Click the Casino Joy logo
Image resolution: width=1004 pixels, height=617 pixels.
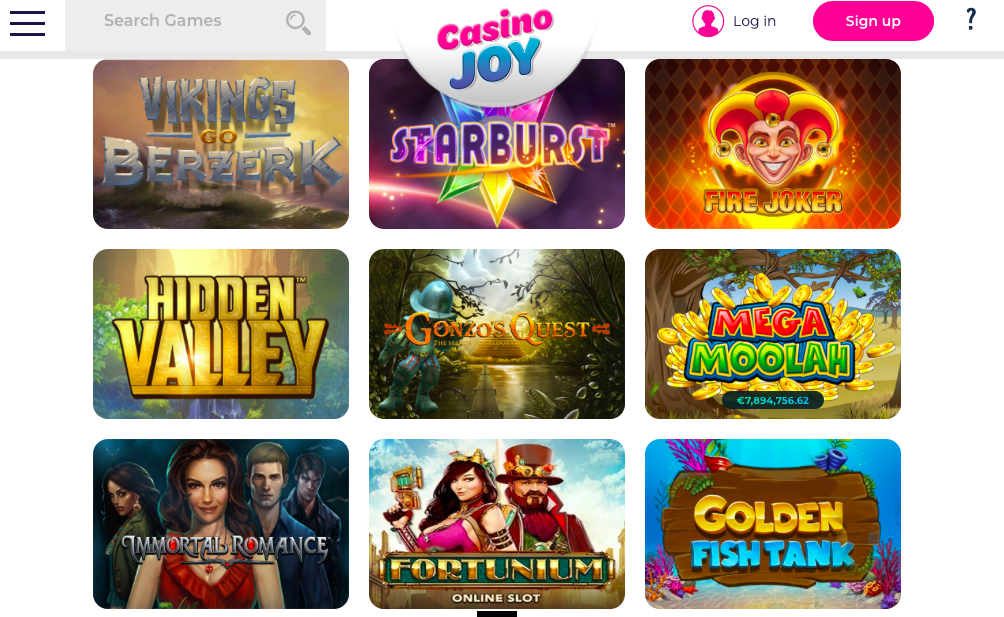[495, 48]
